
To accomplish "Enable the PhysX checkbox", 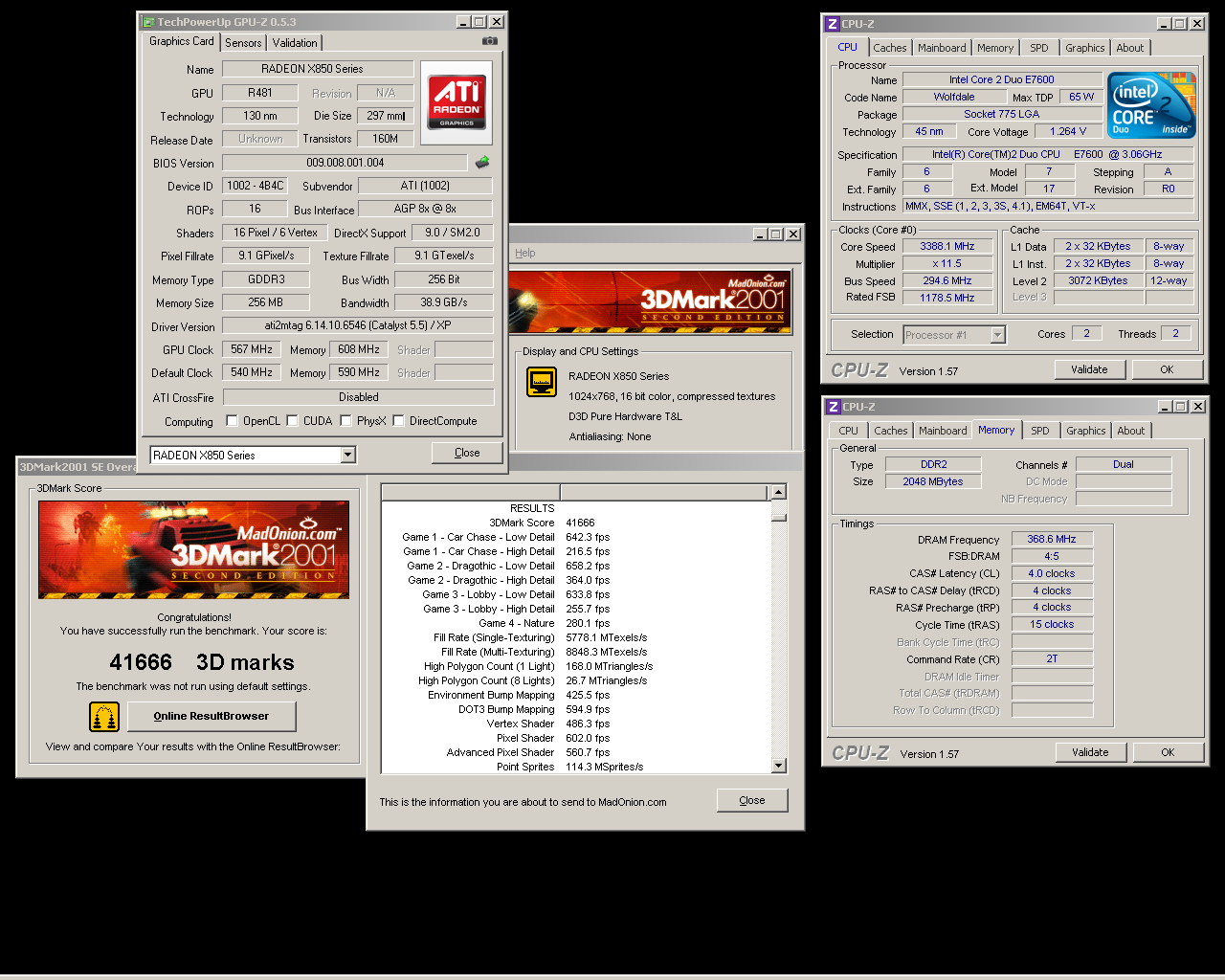I will [x=345, y=420].
